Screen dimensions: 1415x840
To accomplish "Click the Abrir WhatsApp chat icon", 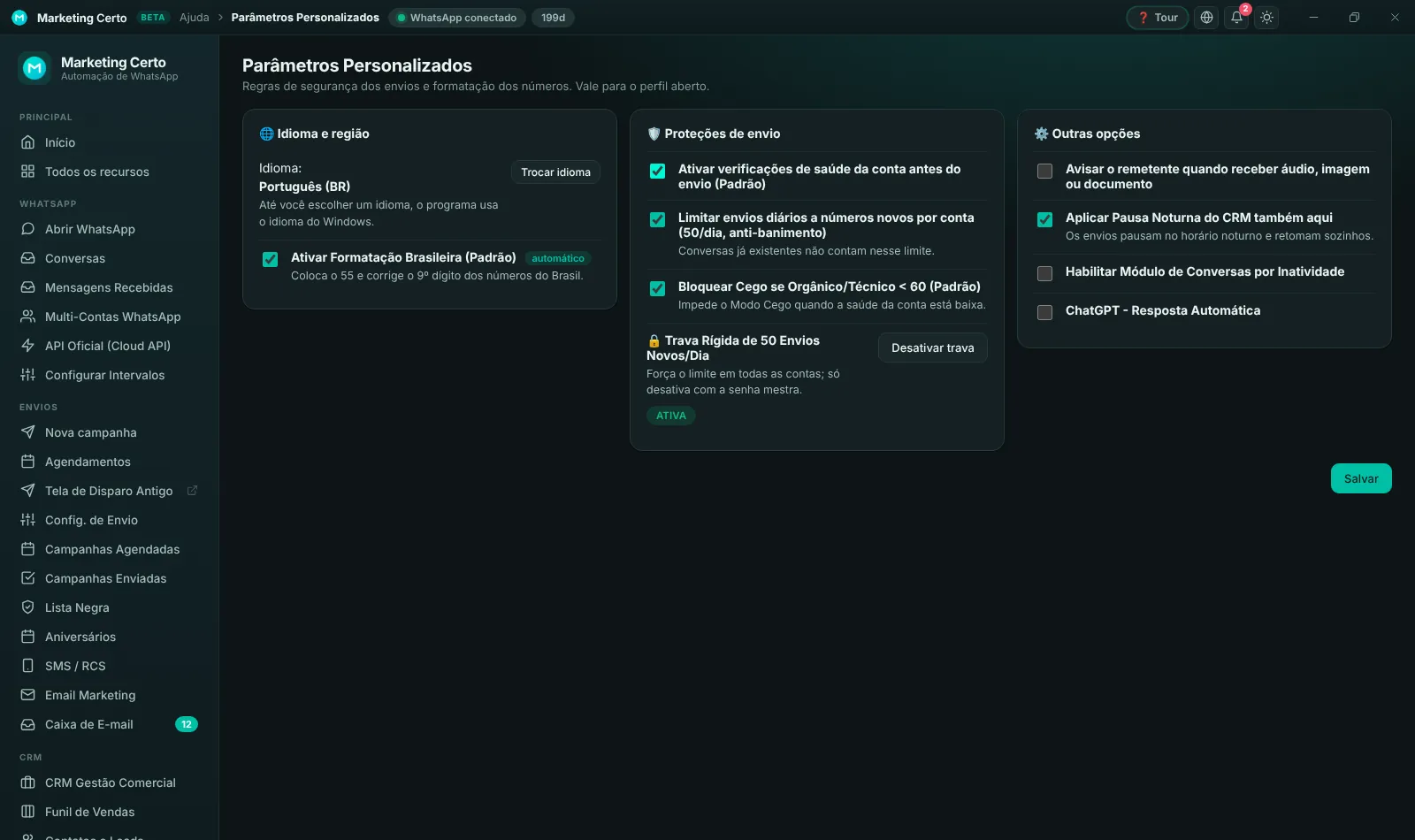I will click(27, 229).
